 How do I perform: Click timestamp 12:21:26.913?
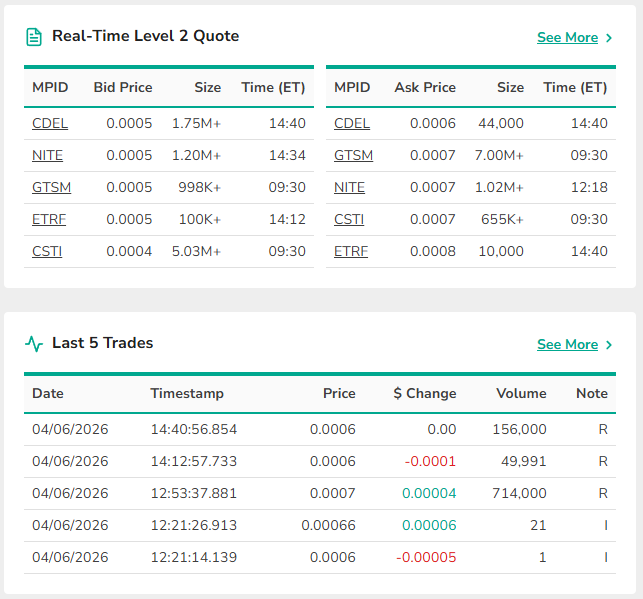(x=194, y=525)
